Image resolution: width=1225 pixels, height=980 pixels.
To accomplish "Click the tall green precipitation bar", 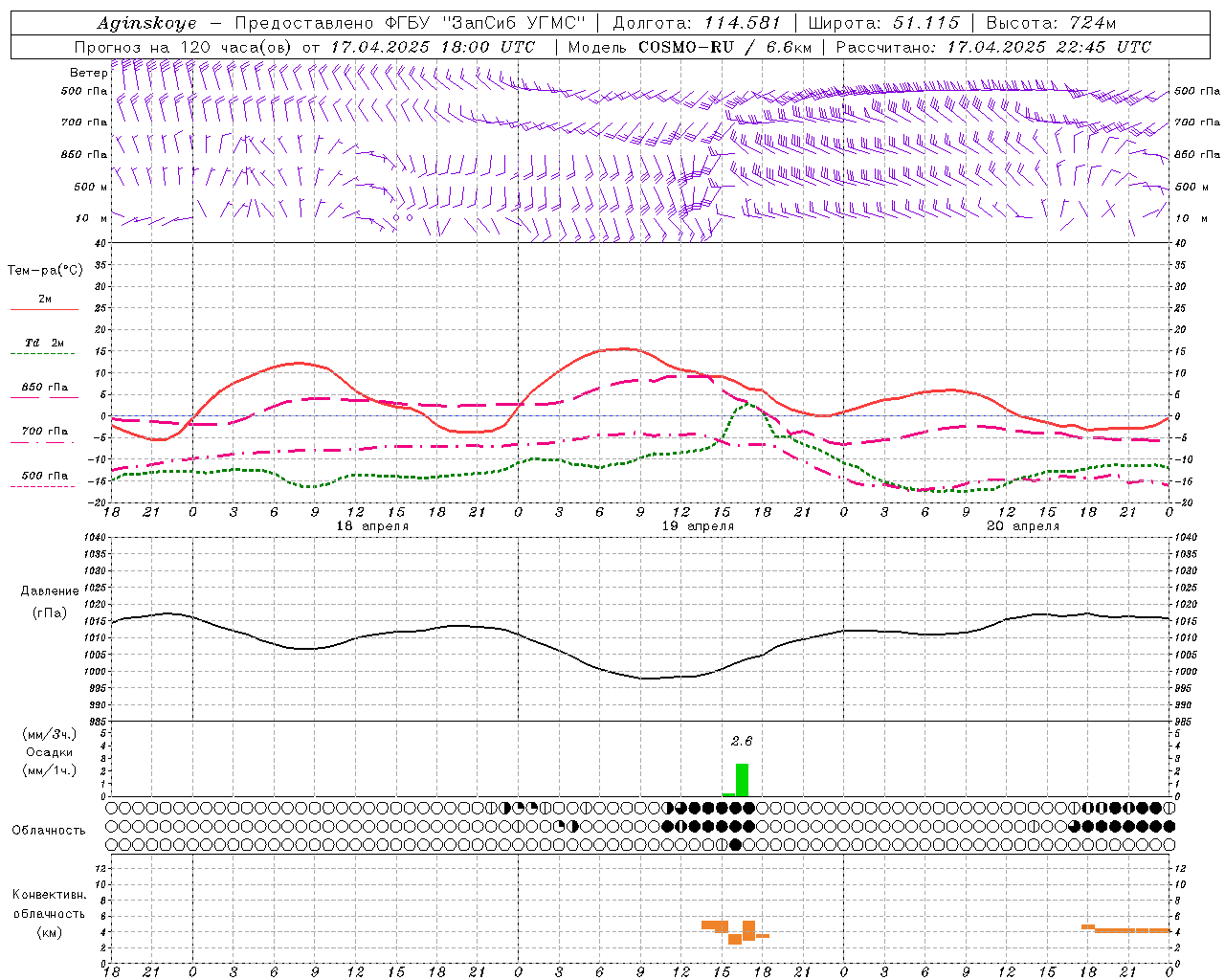I will coord(742,779).
